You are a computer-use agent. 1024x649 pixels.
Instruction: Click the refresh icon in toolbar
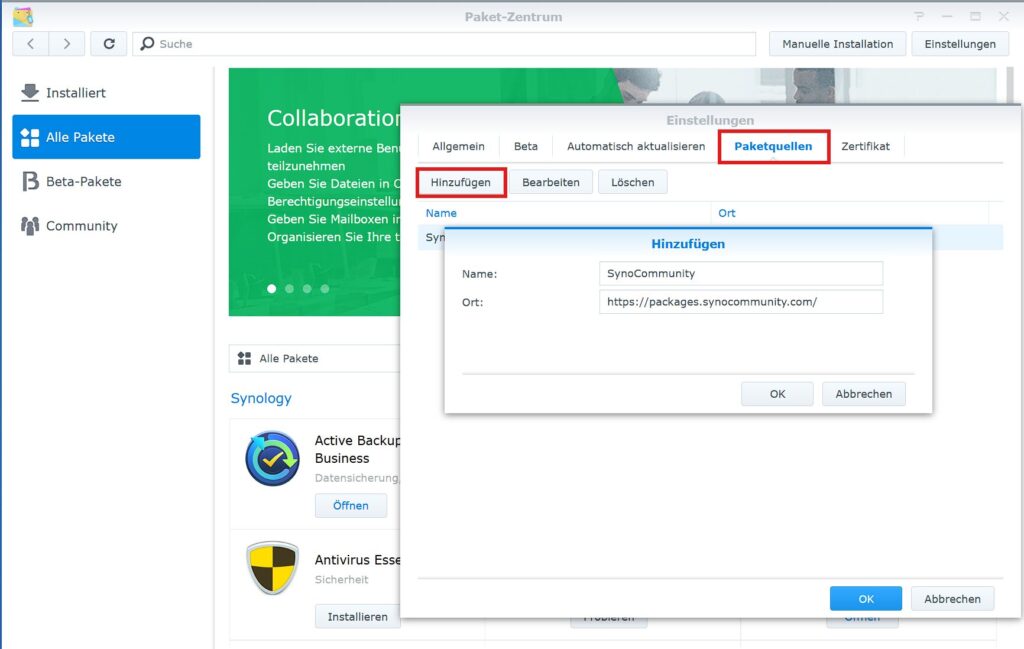pyautogui.click(x=109, y=44)
